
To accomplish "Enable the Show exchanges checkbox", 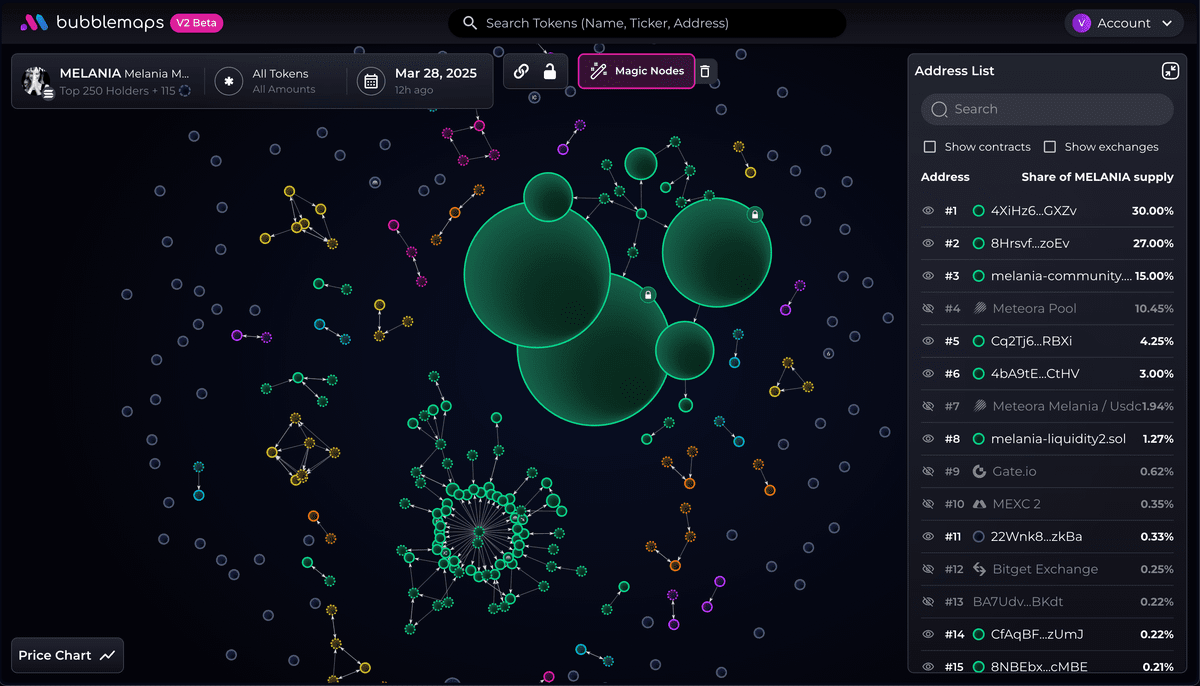I will coord(1050,147).
